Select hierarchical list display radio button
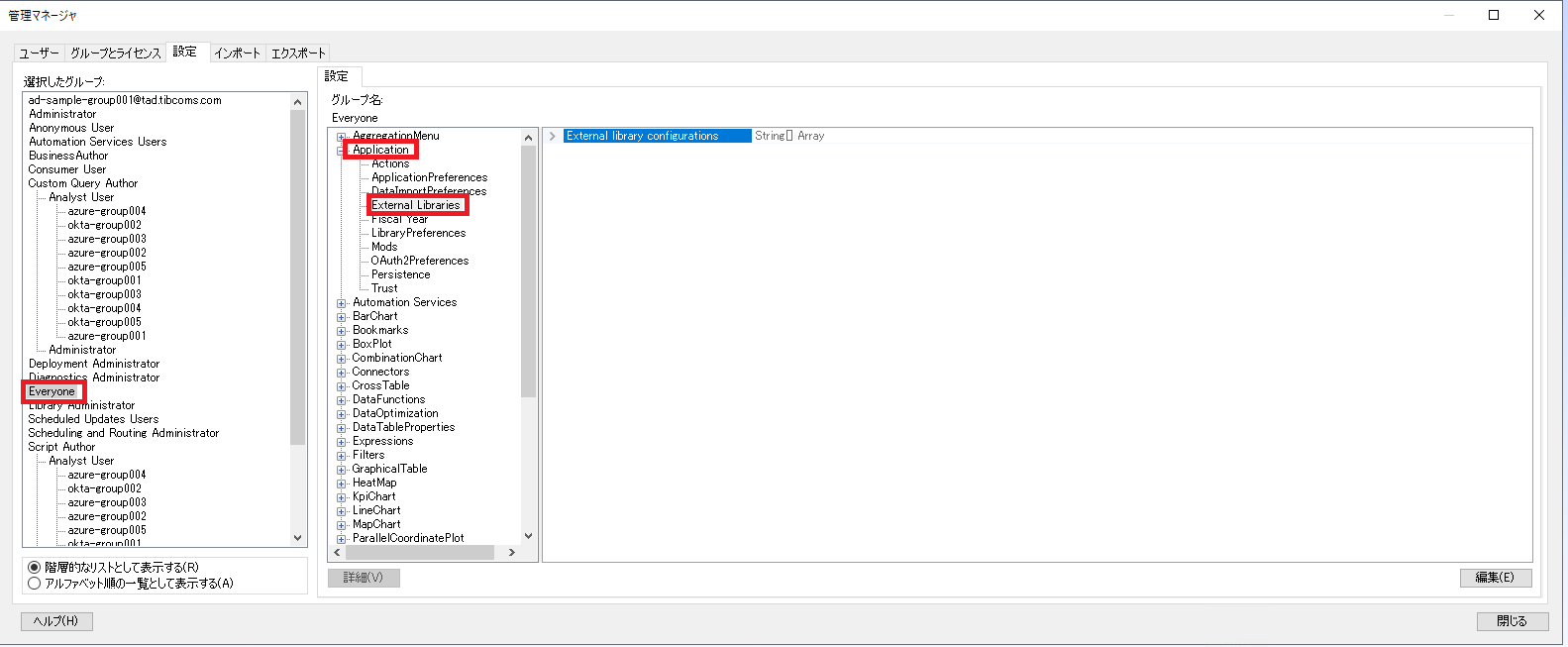Viewport: 1568px width, 647px height. [35, 568]
